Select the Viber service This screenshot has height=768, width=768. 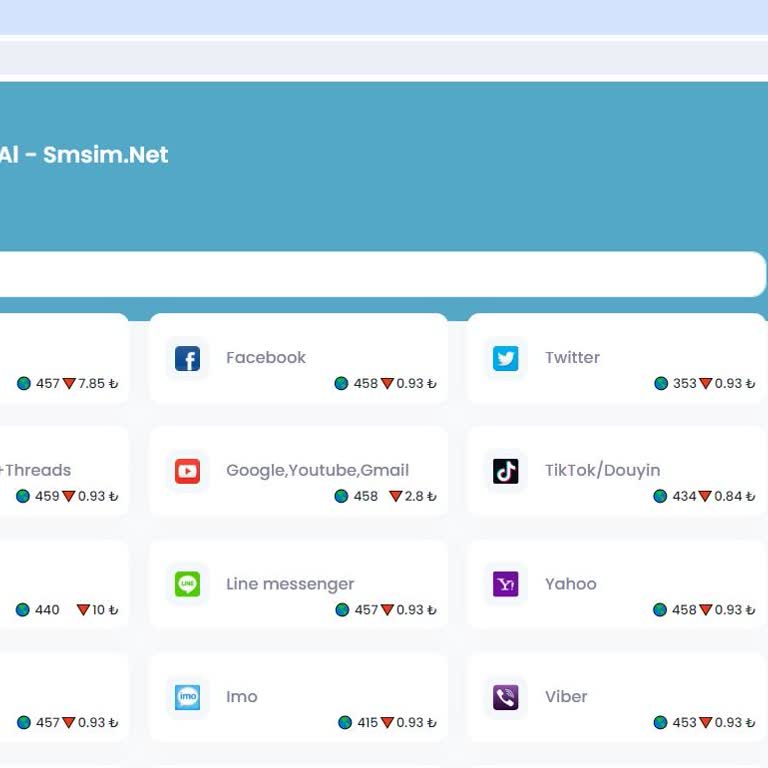point(617,697)
